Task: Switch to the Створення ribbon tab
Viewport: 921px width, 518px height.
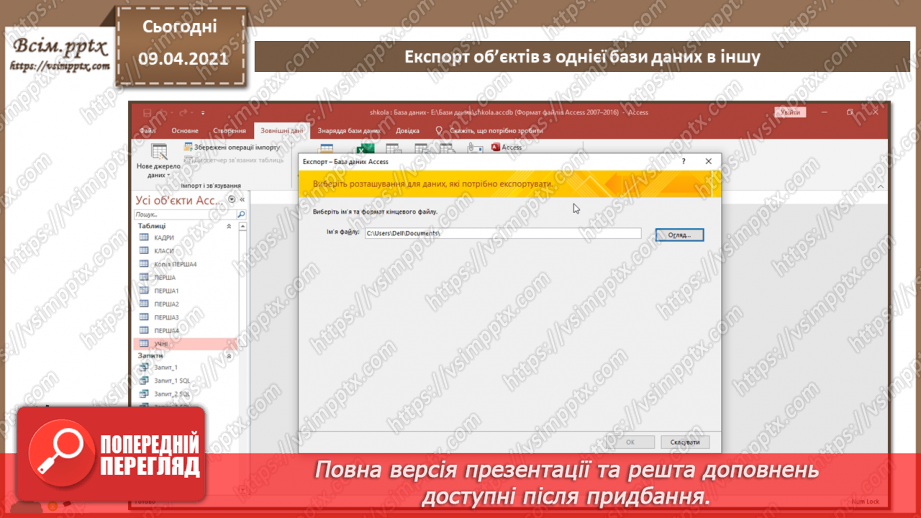Action: point(229,130)
